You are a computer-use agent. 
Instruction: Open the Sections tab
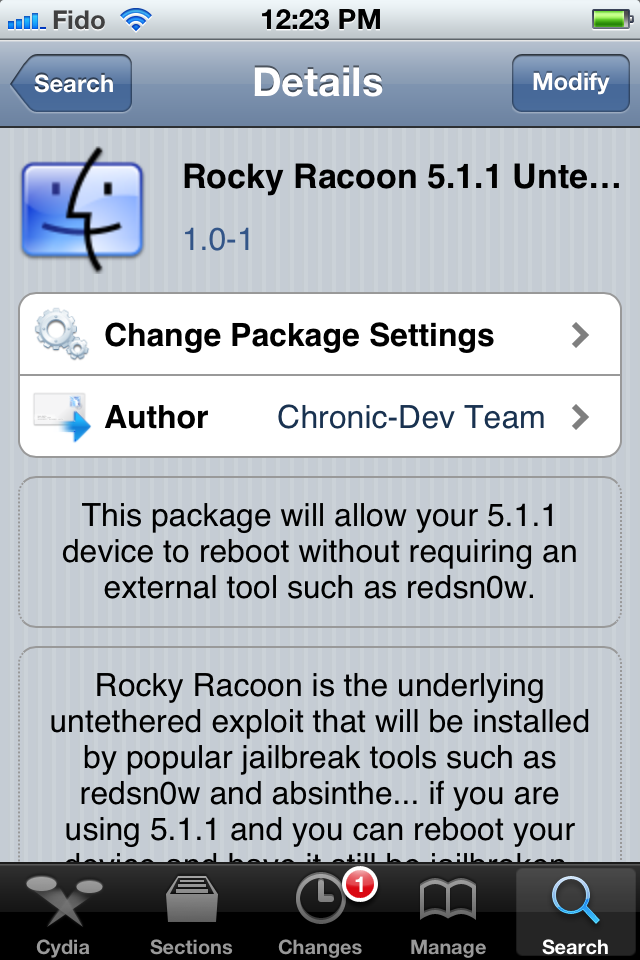[x=191, y=913]
